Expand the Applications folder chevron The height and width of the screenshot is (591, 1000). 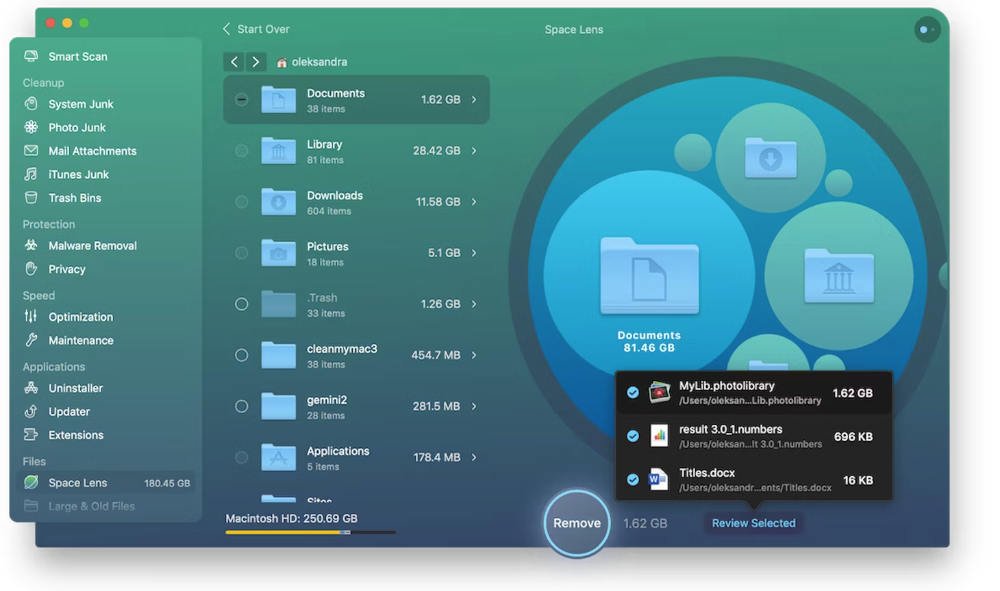click(x=474, y=457)
